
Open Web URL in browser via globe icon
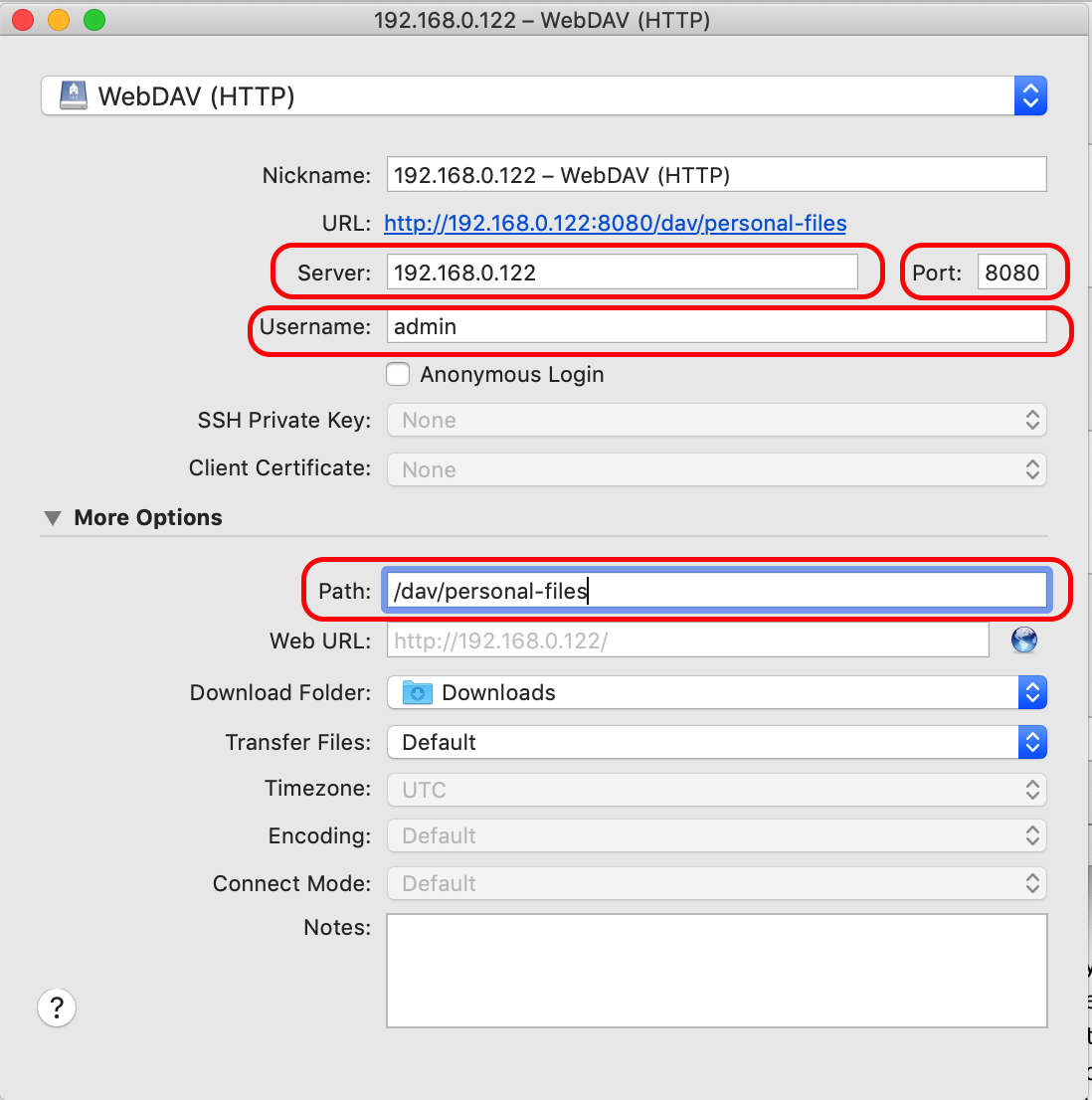pos(1024,640)
